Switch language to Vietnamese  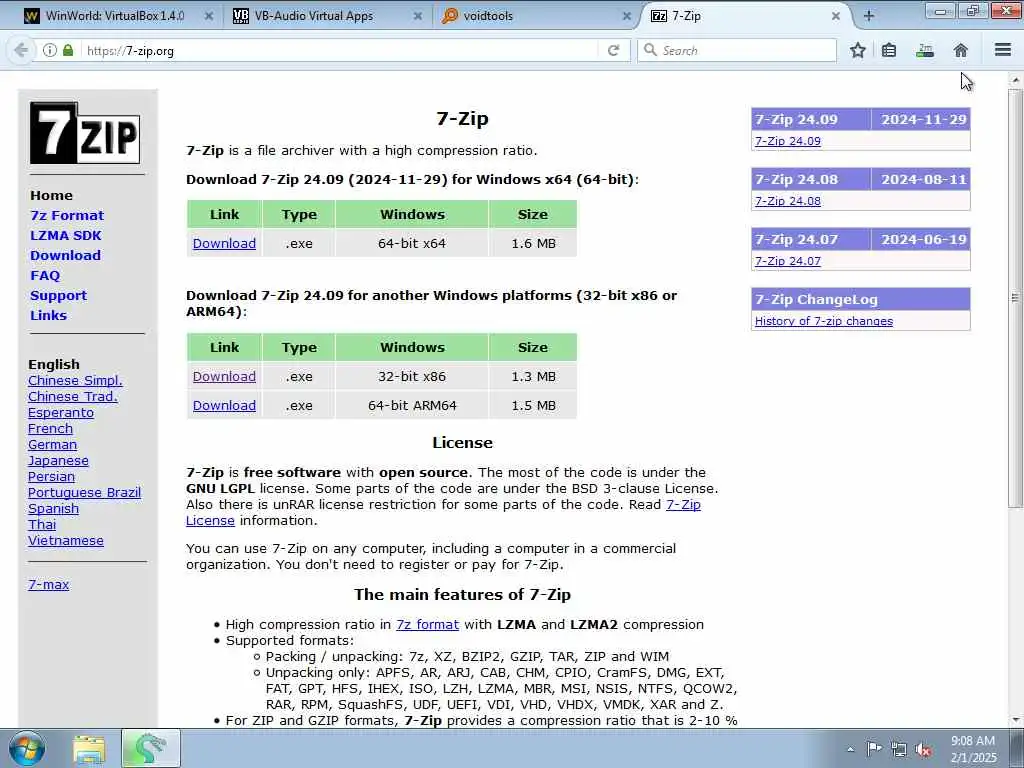coord(65,541)
